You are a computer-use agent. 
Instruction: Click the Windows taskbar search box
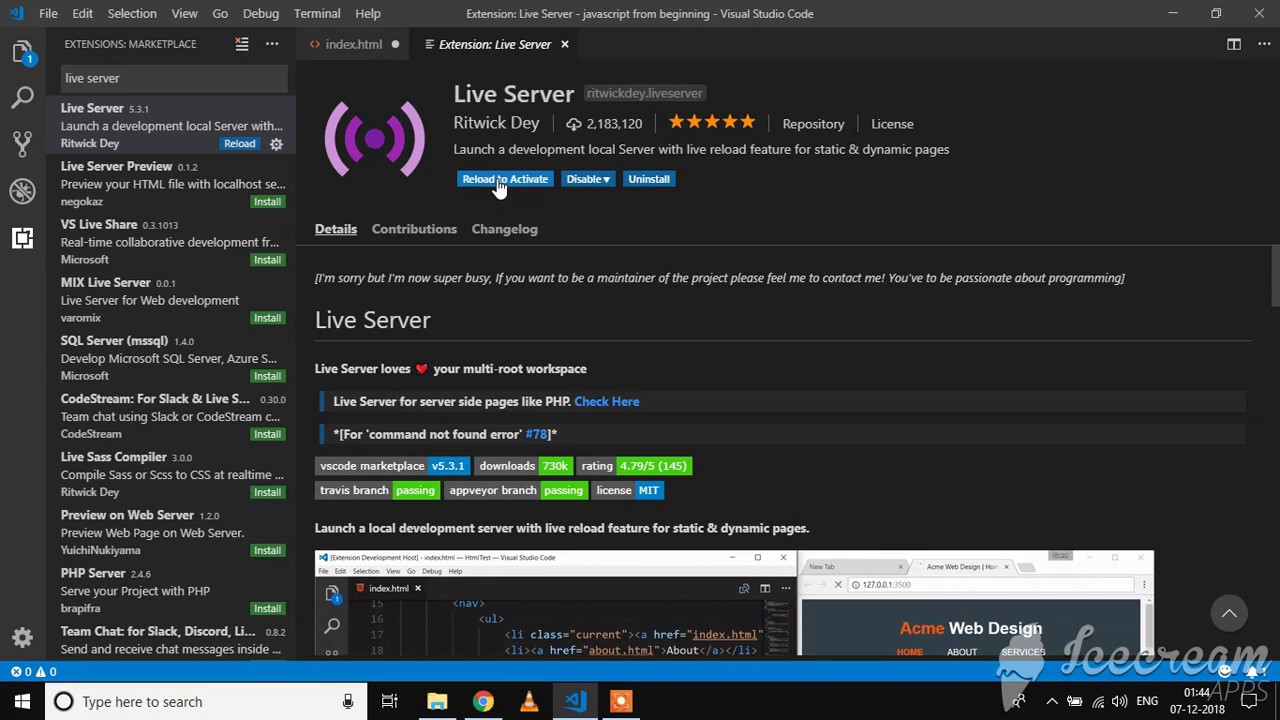[x=204, y=702]
